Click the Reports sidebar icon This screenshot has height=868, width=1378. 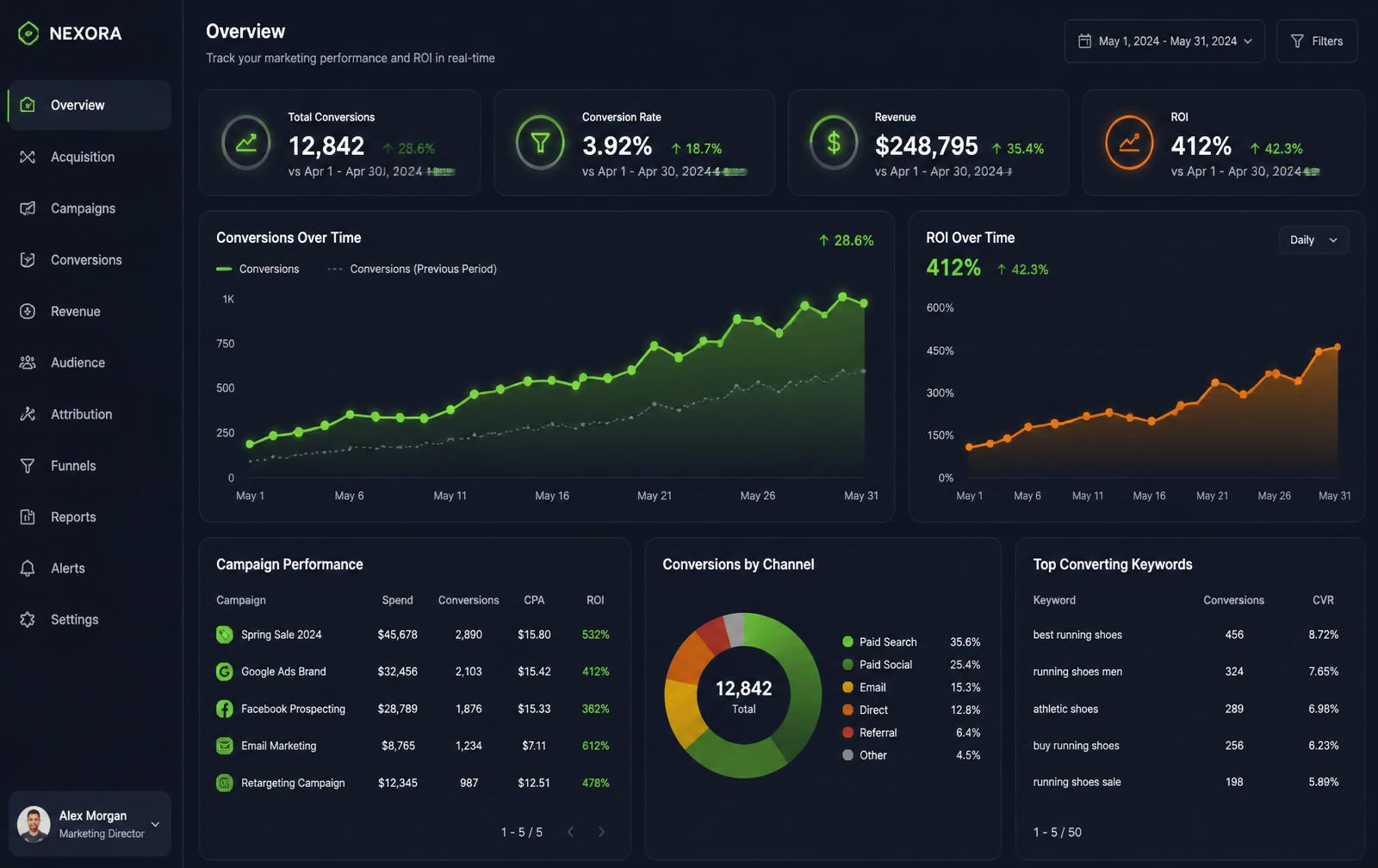28,517
